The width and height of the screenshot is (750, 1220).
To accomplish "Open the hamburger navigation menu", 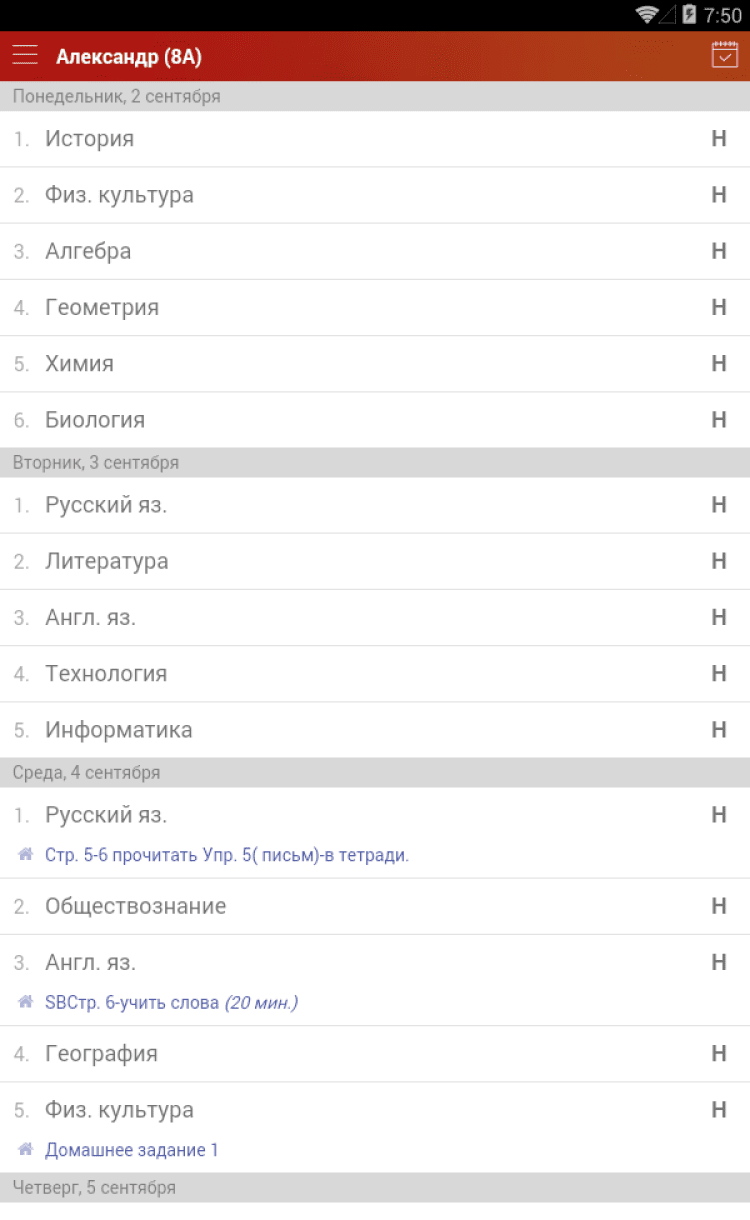I will pos(25,55).
